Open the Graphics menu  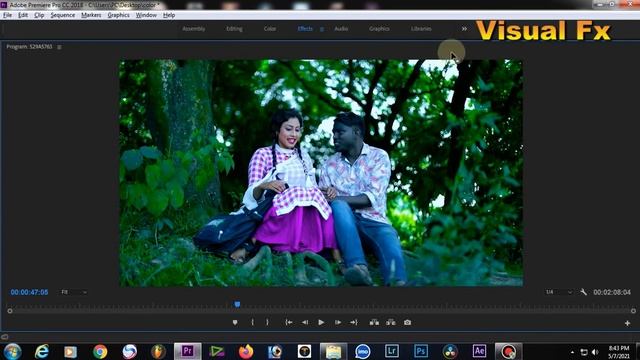pyautogui.click(x=118, y=15)
